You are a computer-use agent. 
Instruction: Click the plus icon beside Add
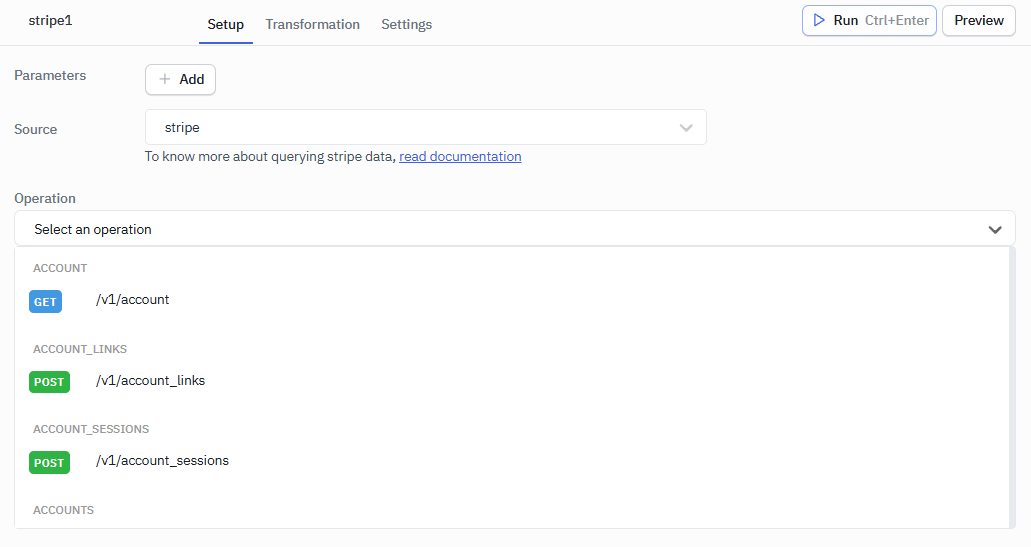click(165, 79)
